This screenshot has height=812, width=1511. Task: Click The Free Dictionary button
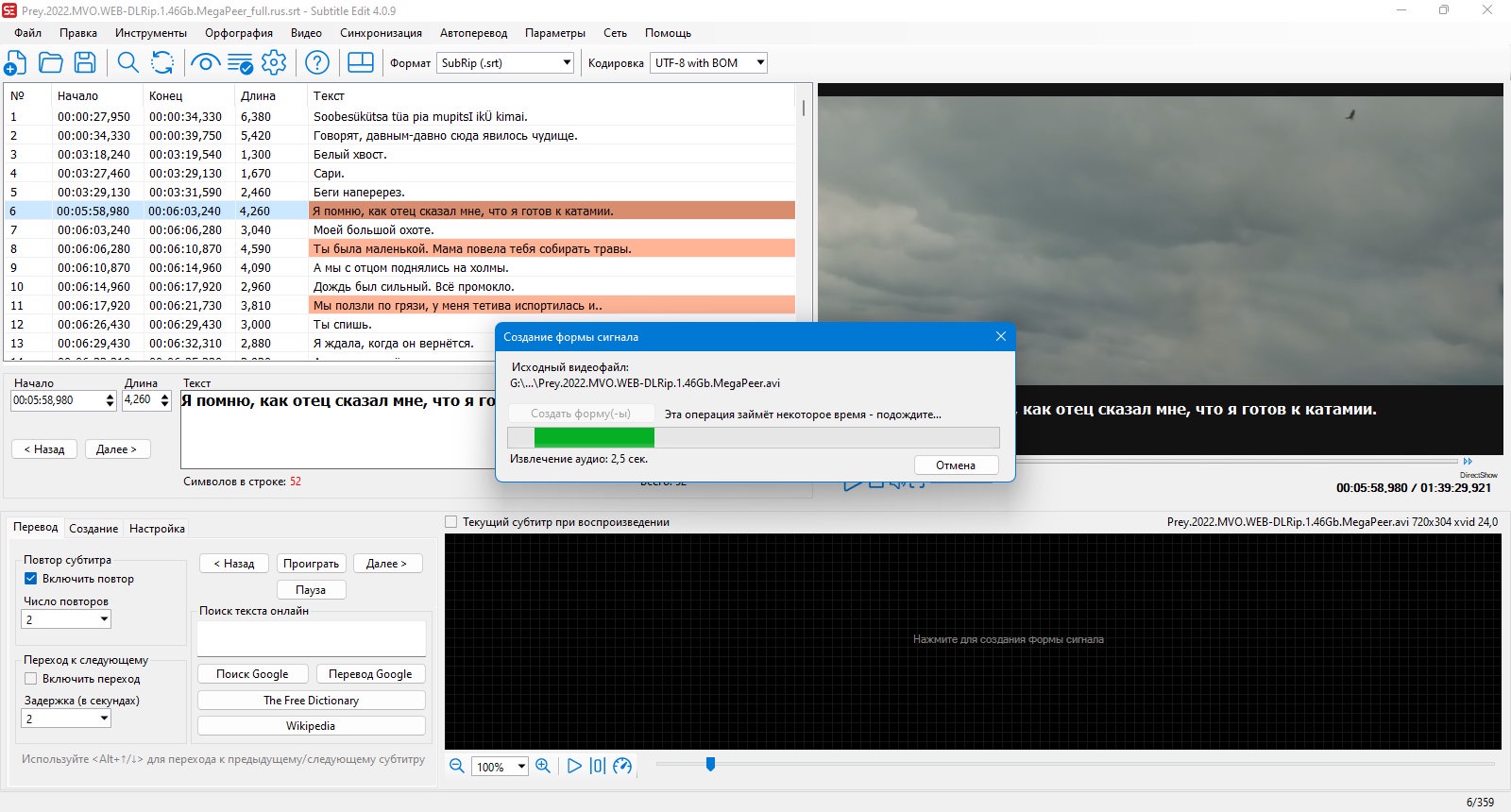(x=312, y=701)
